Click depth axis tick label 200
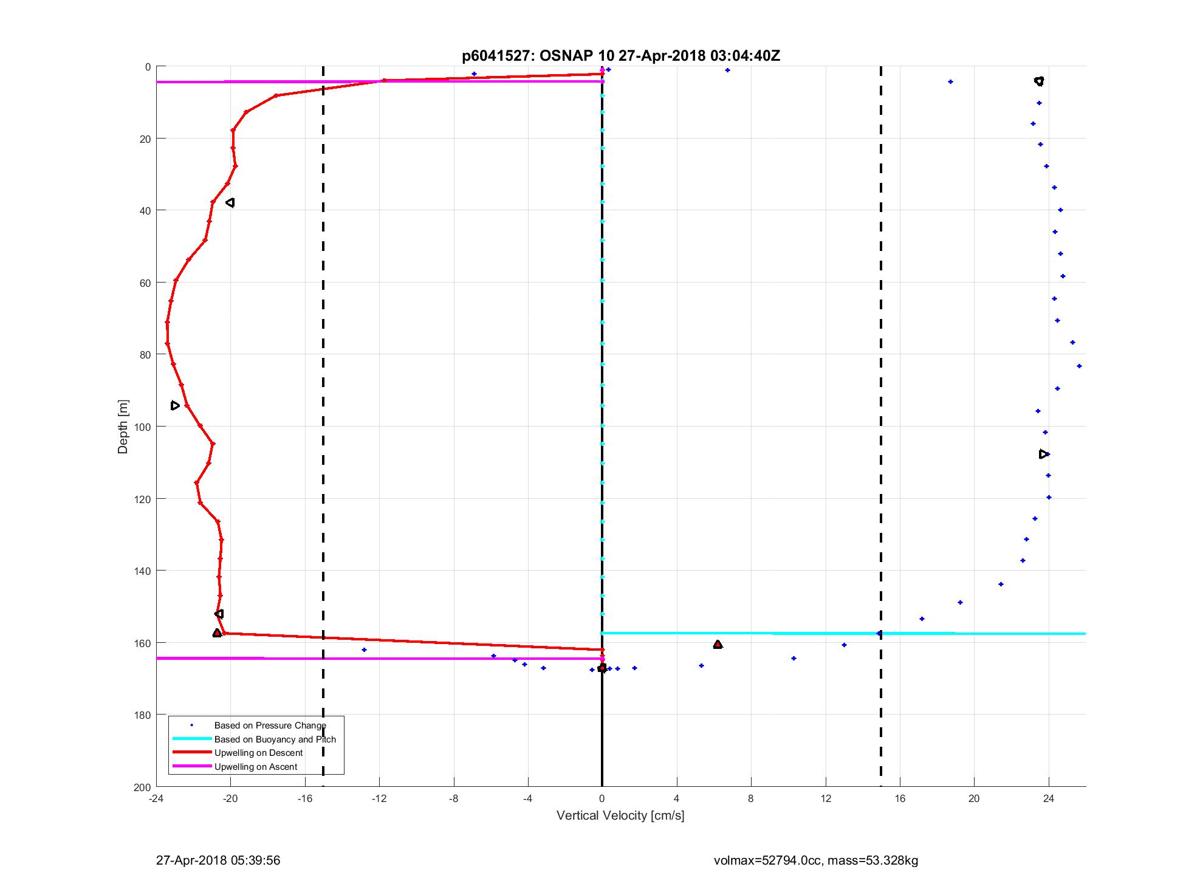 (x=141, y=787)
